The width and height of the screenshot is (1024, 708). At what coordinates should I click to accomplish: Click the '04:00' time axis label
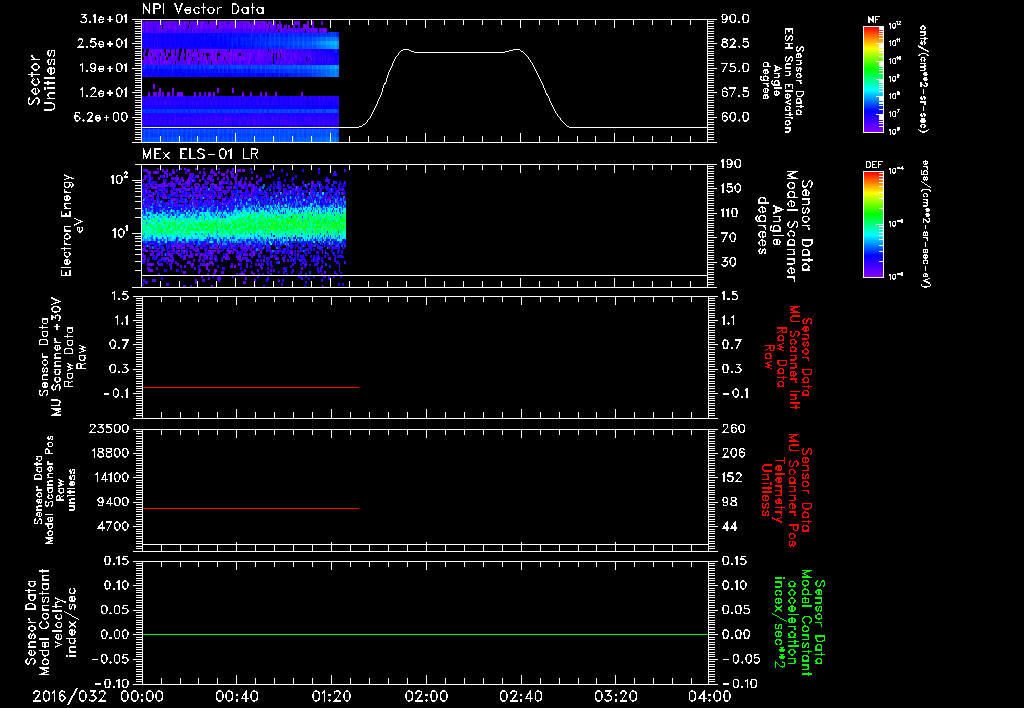[709, 696]
